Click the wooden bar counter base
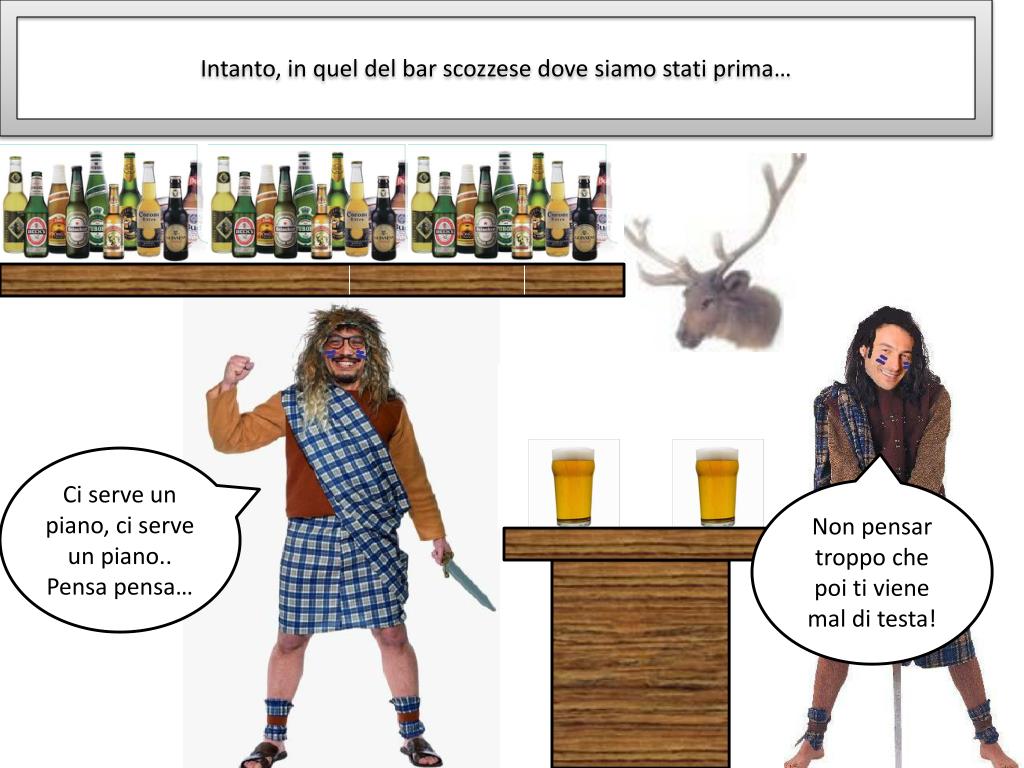Viewport: 1024px width, 768px height. (x=641, y=664)
